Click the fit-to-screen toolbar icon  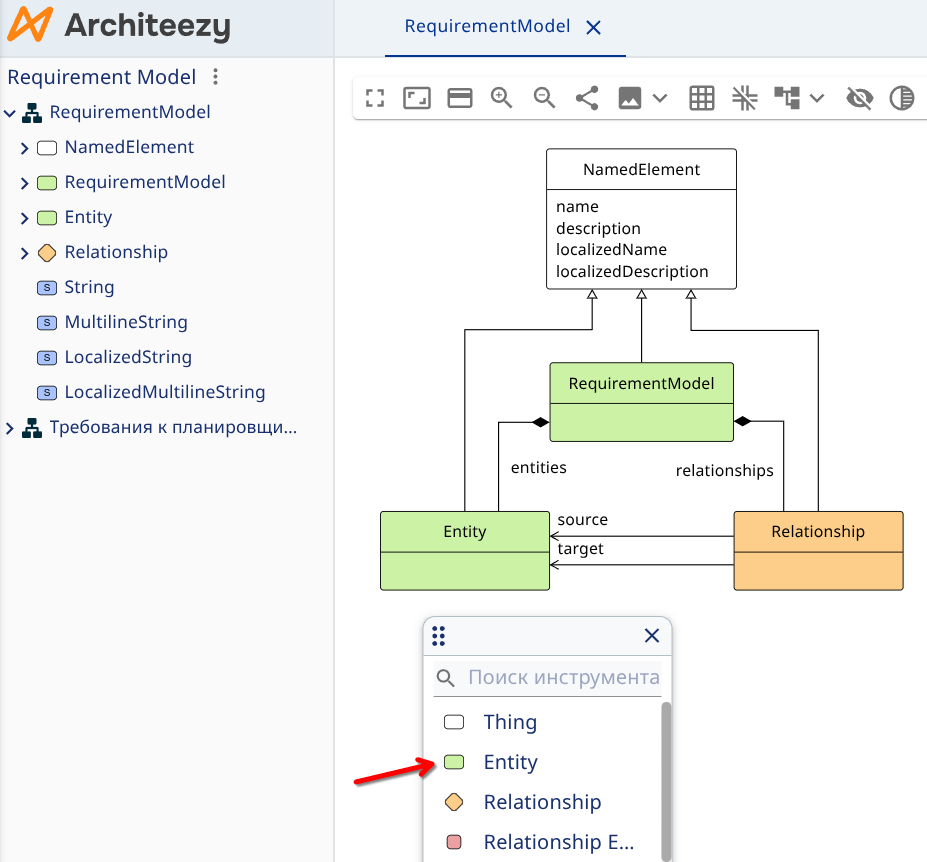[417, 98]
